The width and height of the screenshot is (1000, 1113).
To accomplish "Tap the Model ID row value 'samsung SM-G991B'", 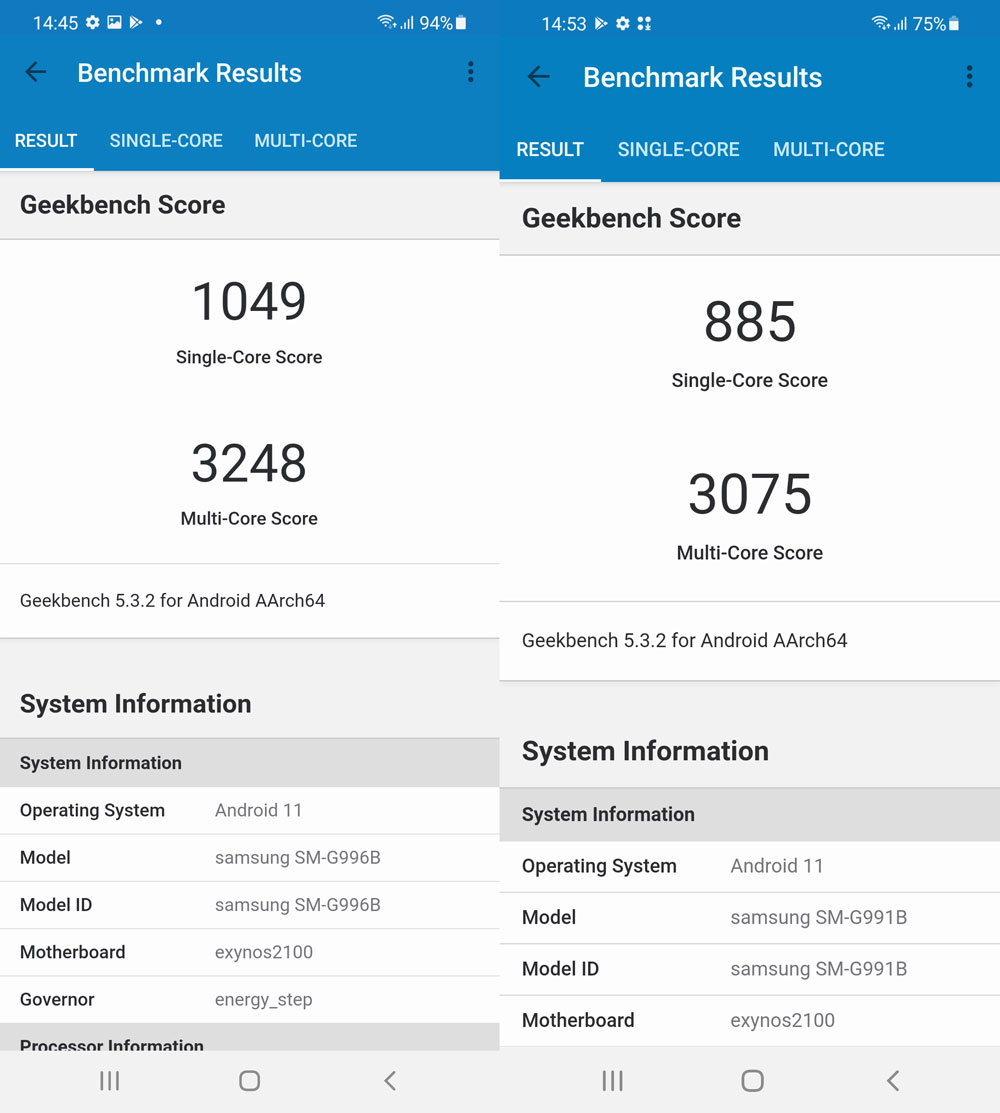I will pyautogui.click(x=819, y=969).
